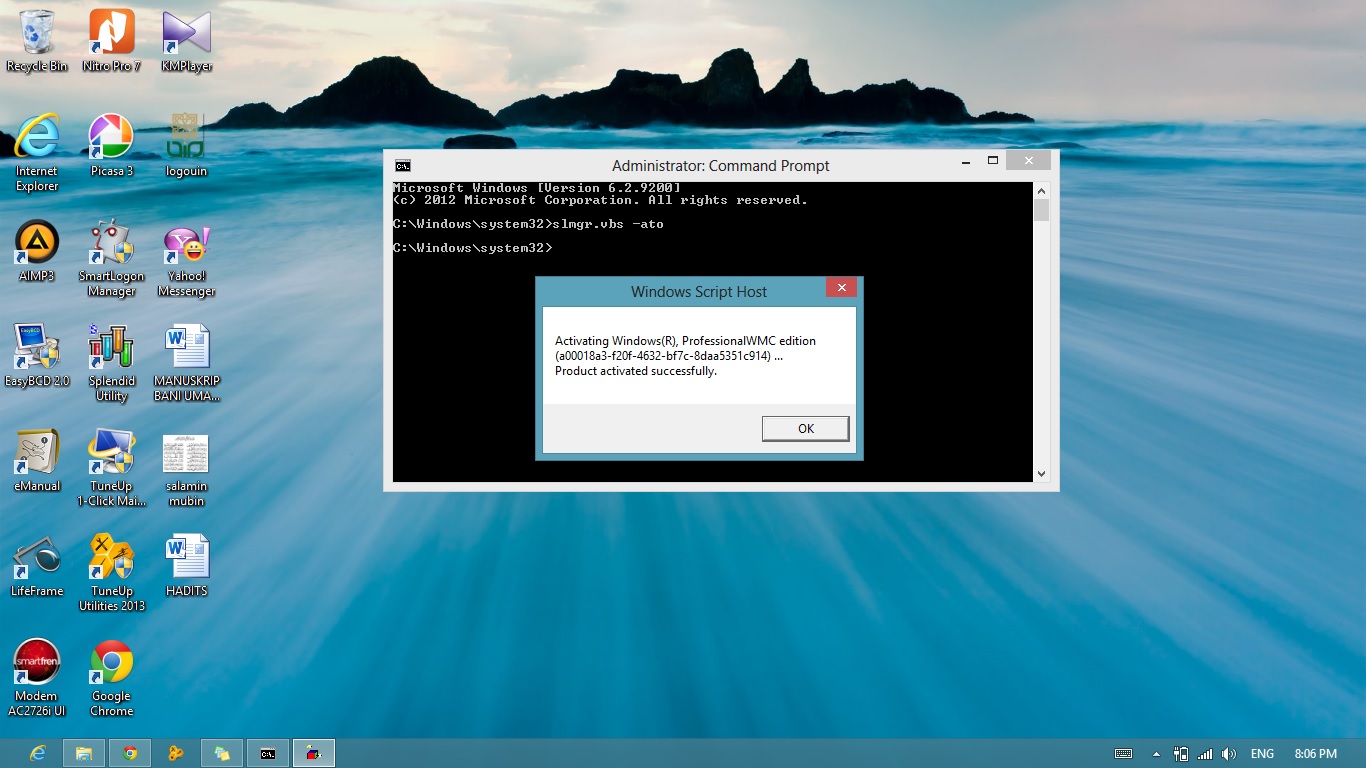1366x768 pixels.
Task: Select the Modem AC2726i UI shortcut
Action: [37, 677]
